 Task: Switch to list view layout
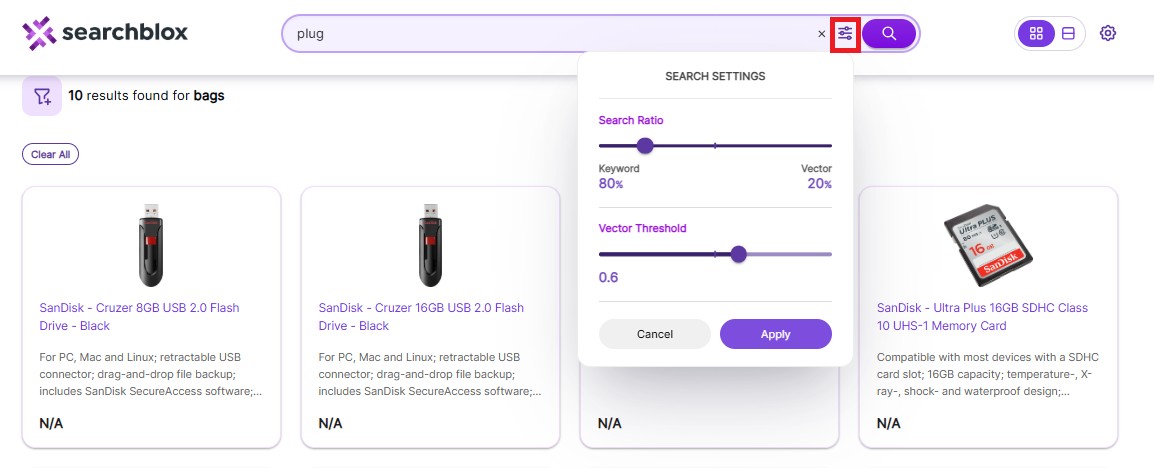tap(1069, 33)
